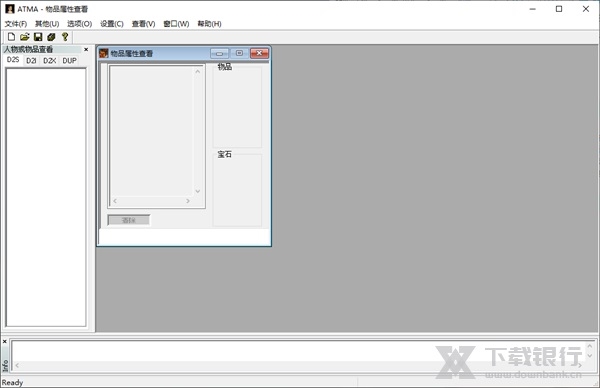
Task: Click the 人物或物品查看 panel title
Action: (x=28, y=49)
